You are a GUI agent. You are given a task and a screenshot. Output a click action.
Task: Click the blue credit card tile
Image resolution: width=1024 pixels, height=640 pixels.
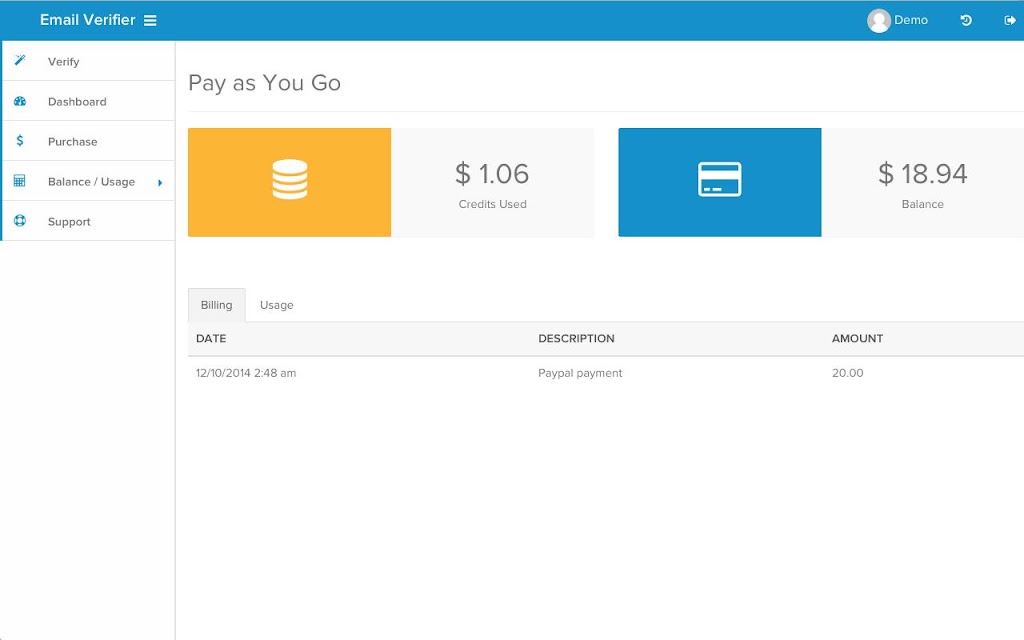[720, 182]
